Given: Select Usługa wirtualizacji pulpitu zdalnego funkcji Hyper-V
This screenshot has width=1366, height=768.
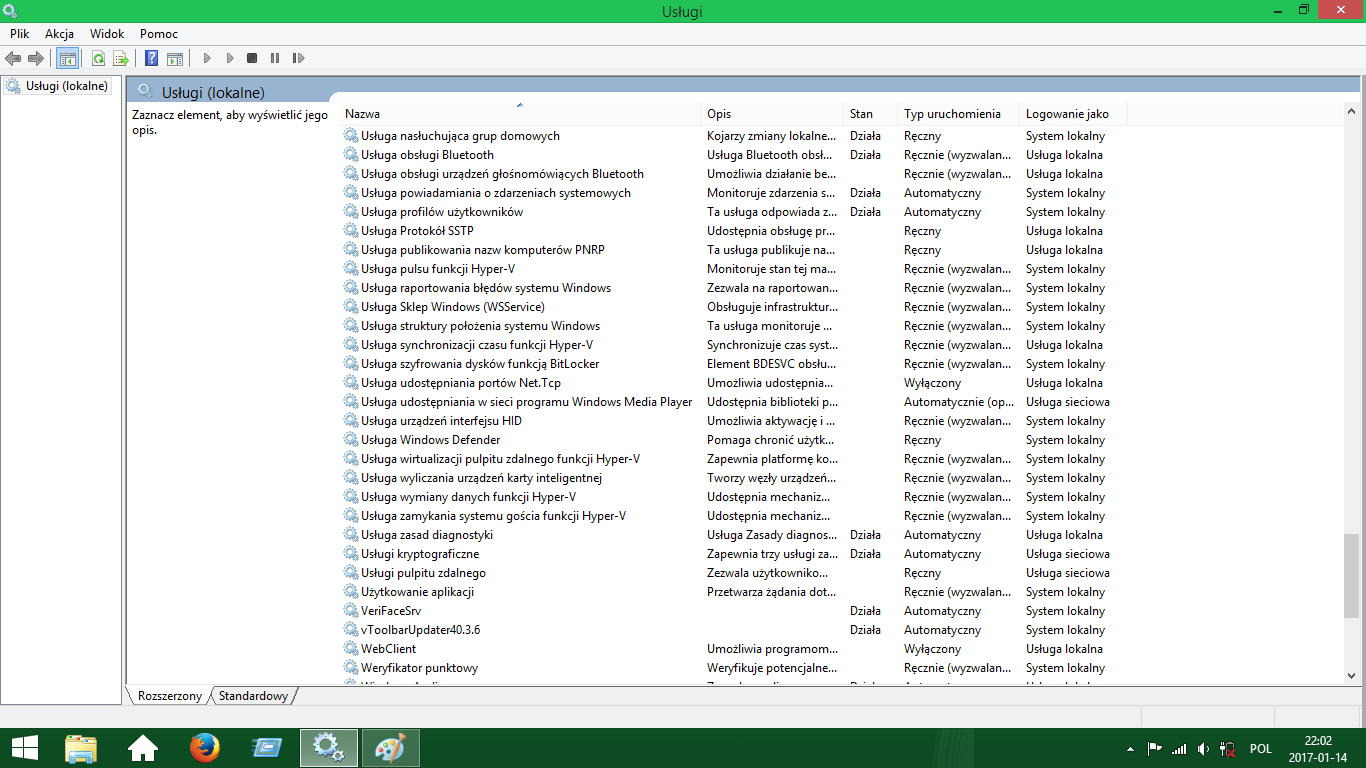Looking at the screenshot, I should point(735,459).
